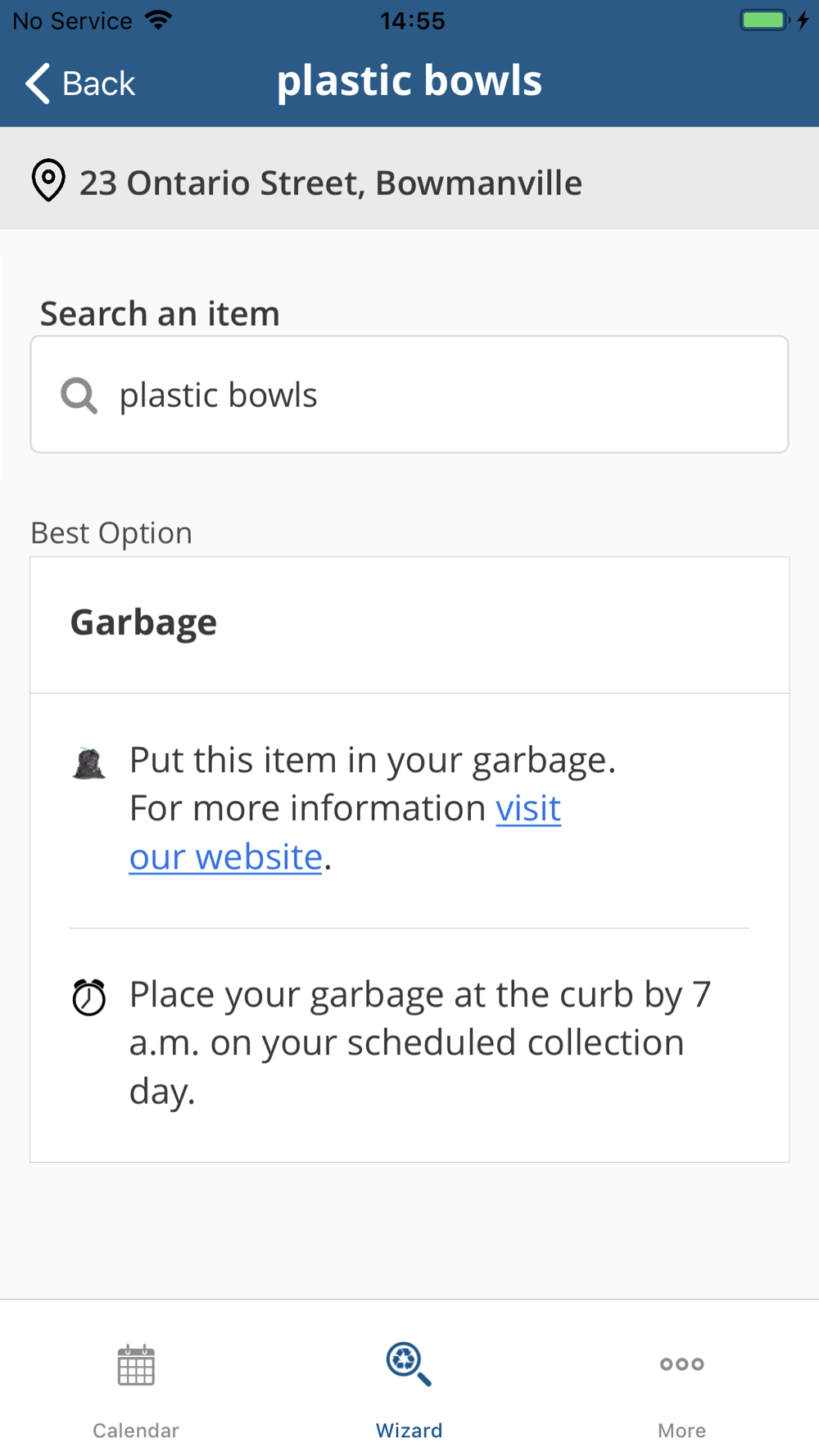Tap the curb collection time note
Image resolution: width=819 pixels, height=1456 pixels.
419,1042
